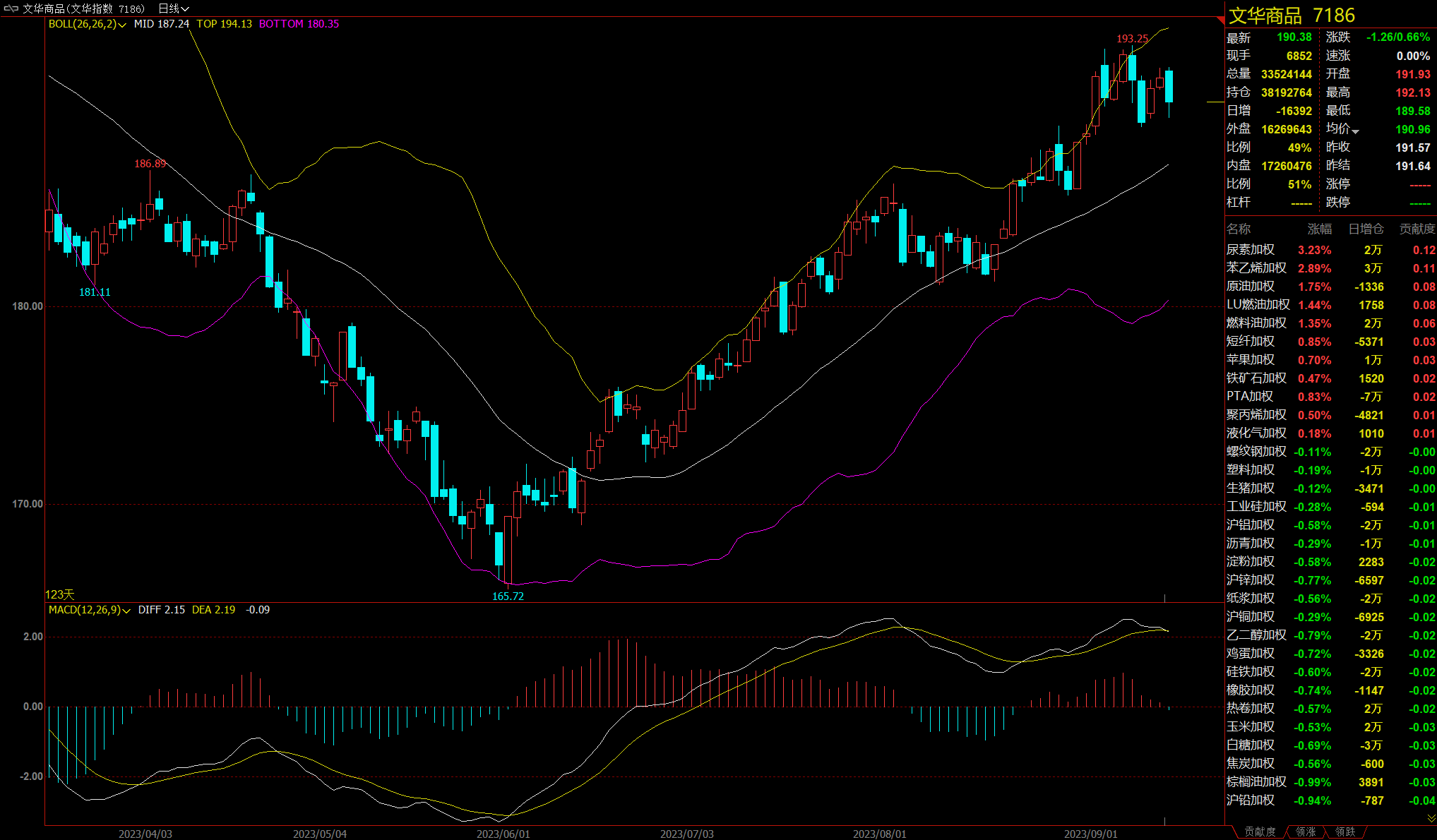Select the 生猪加权 row
The height and width of the screenshot is (840, 1437).
click(x=1331, y=488)
